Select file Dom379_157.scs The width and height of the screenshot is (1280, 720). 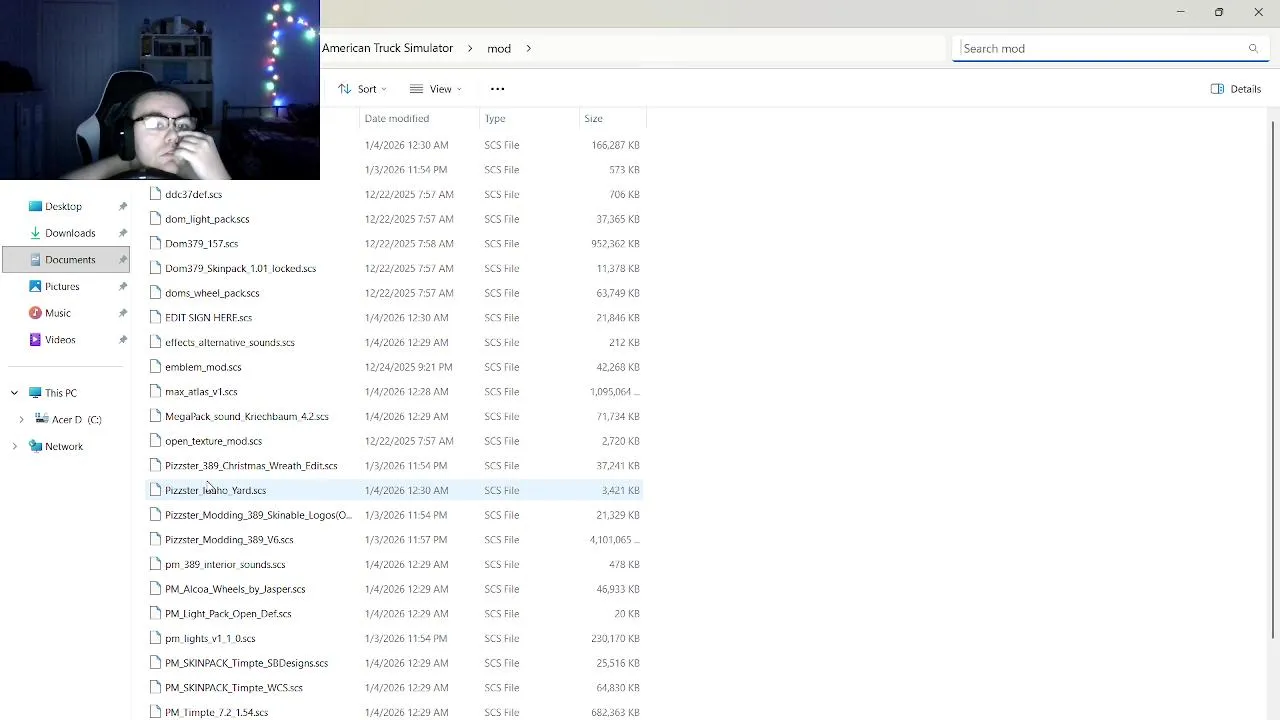[201, 244]
